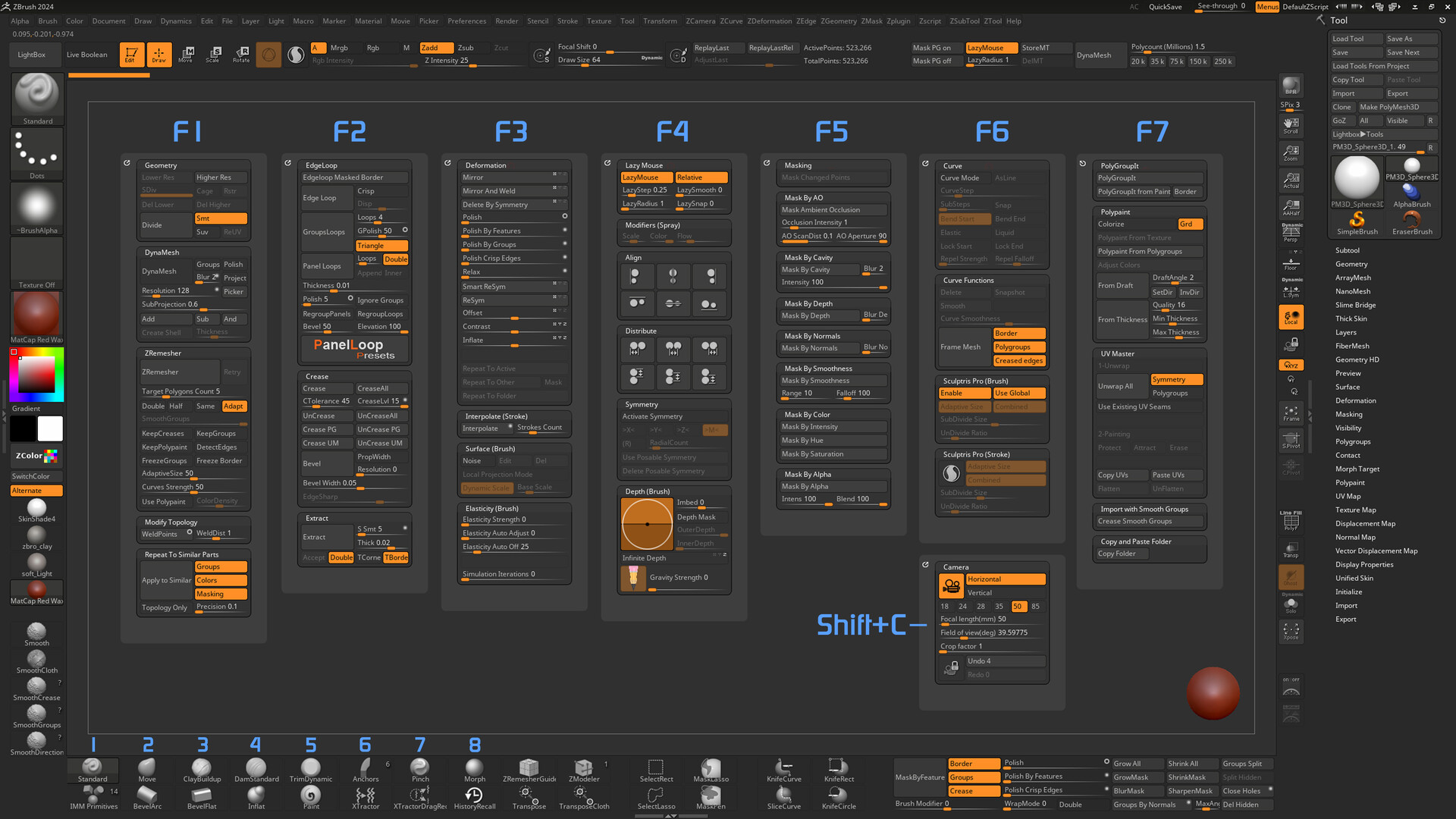Image resolution: width=1456 pixels, height=819 pixels.
Task: Click the MaskLasso brush icon
Action: click(x=711, y=770)
